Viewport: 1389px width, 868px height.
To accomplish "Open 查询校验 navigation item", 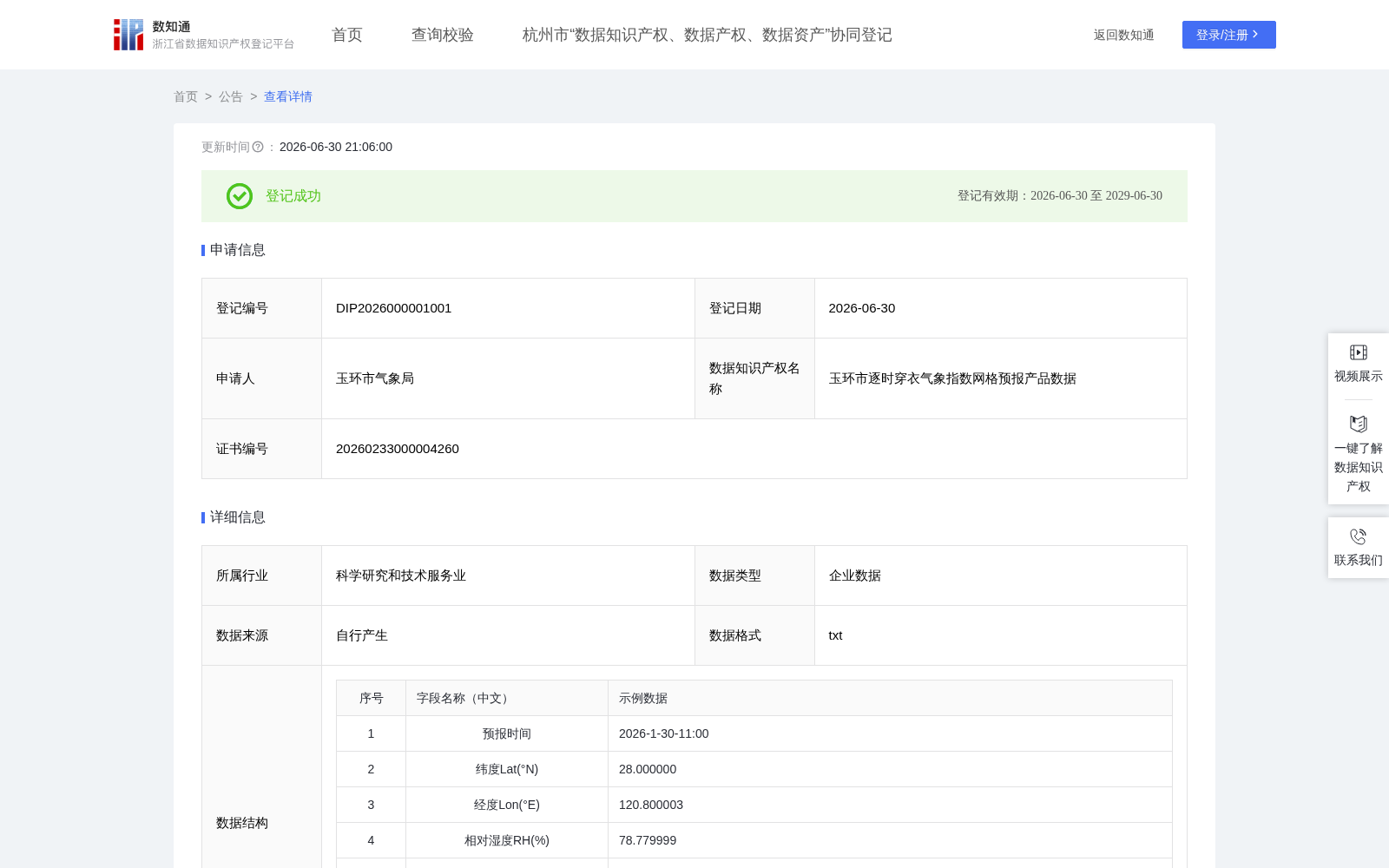I will click(443, 35).
